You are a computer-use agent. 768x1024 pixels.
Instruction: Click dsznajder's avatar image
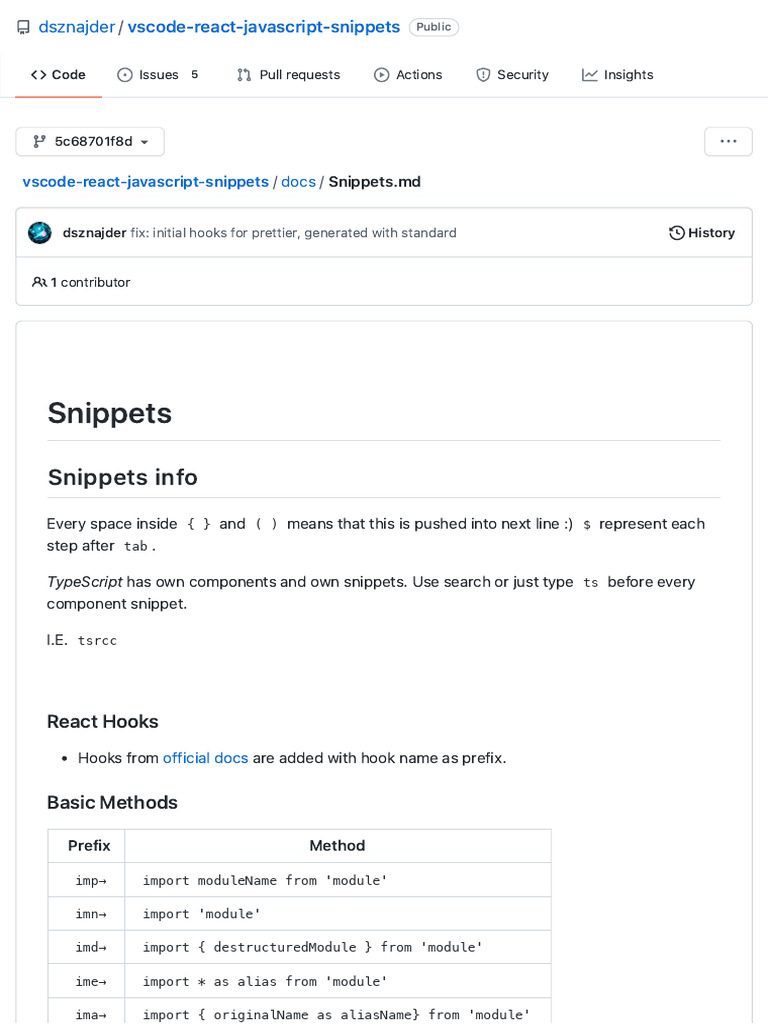pyautogui.click(x=40, y=233)
